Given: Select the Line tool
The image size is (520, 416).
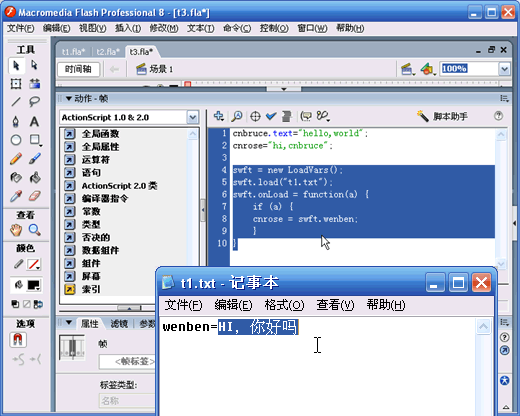Looking at the screenshot, I should 16,102.
